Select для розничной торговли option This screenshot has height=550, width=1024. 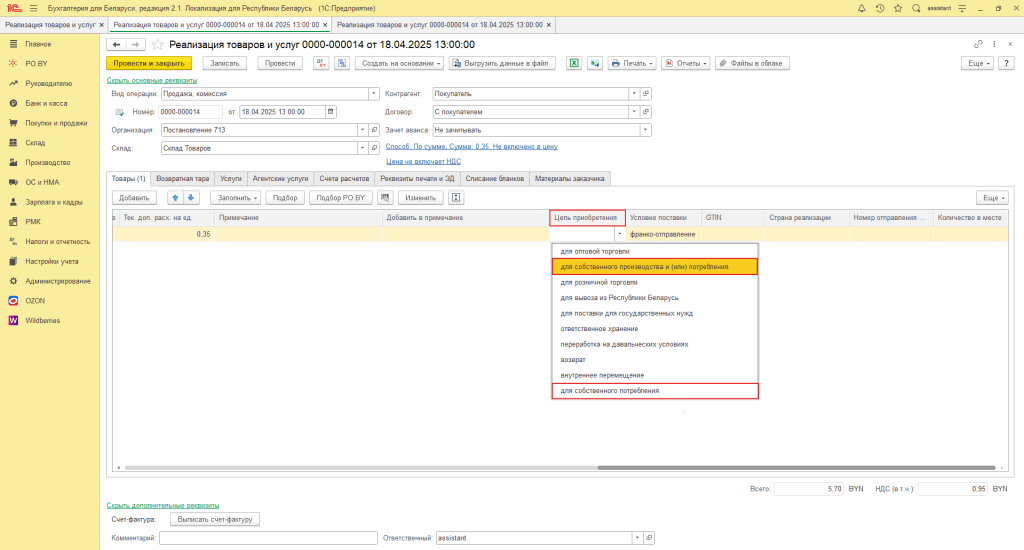pyautogui.click(x=655, y=282)
